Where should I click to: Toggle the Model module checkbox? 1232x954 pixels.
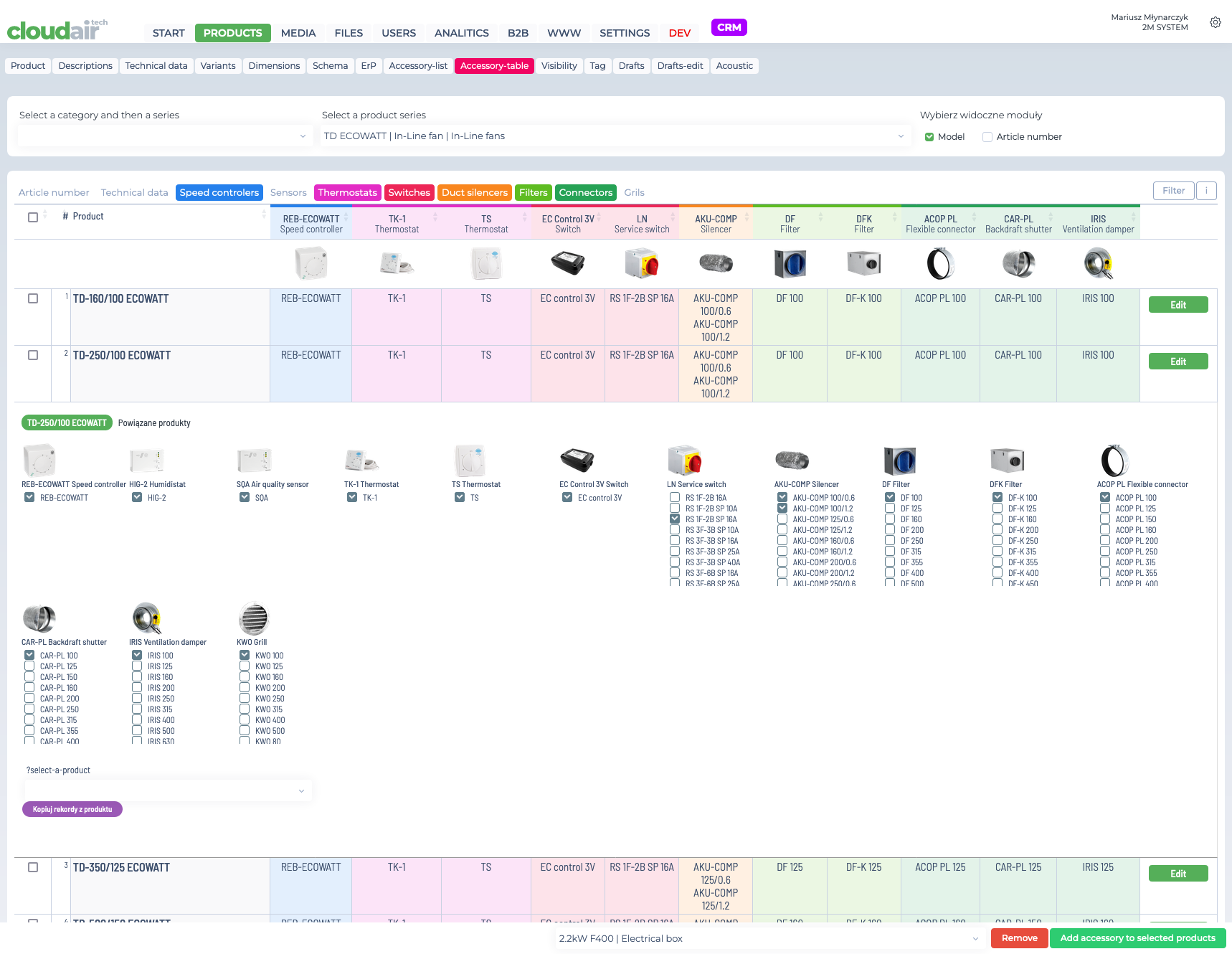point(929,137)
